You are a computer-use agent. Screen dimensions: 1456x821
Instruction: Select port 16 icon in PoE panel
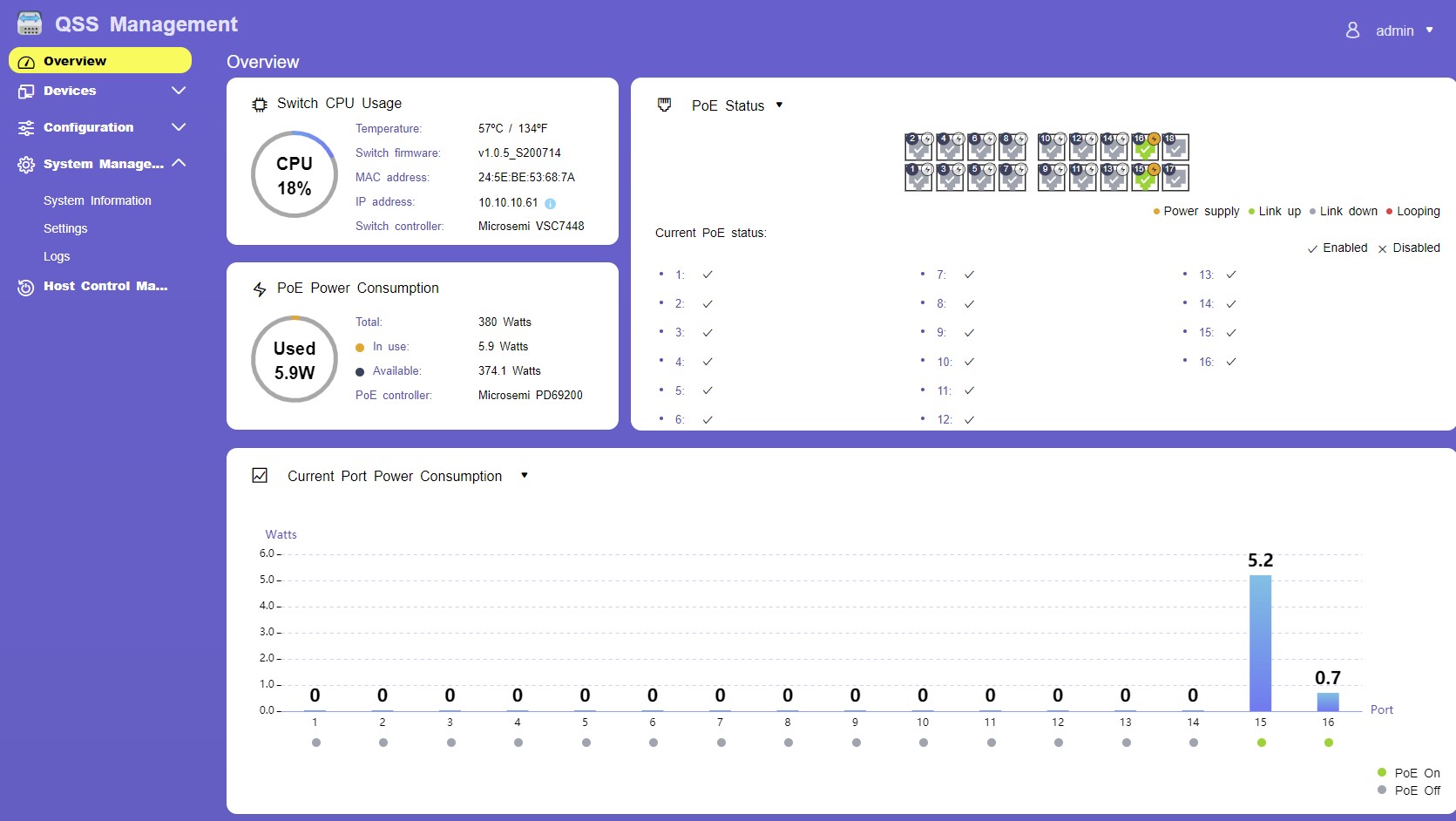(1145, 146)
